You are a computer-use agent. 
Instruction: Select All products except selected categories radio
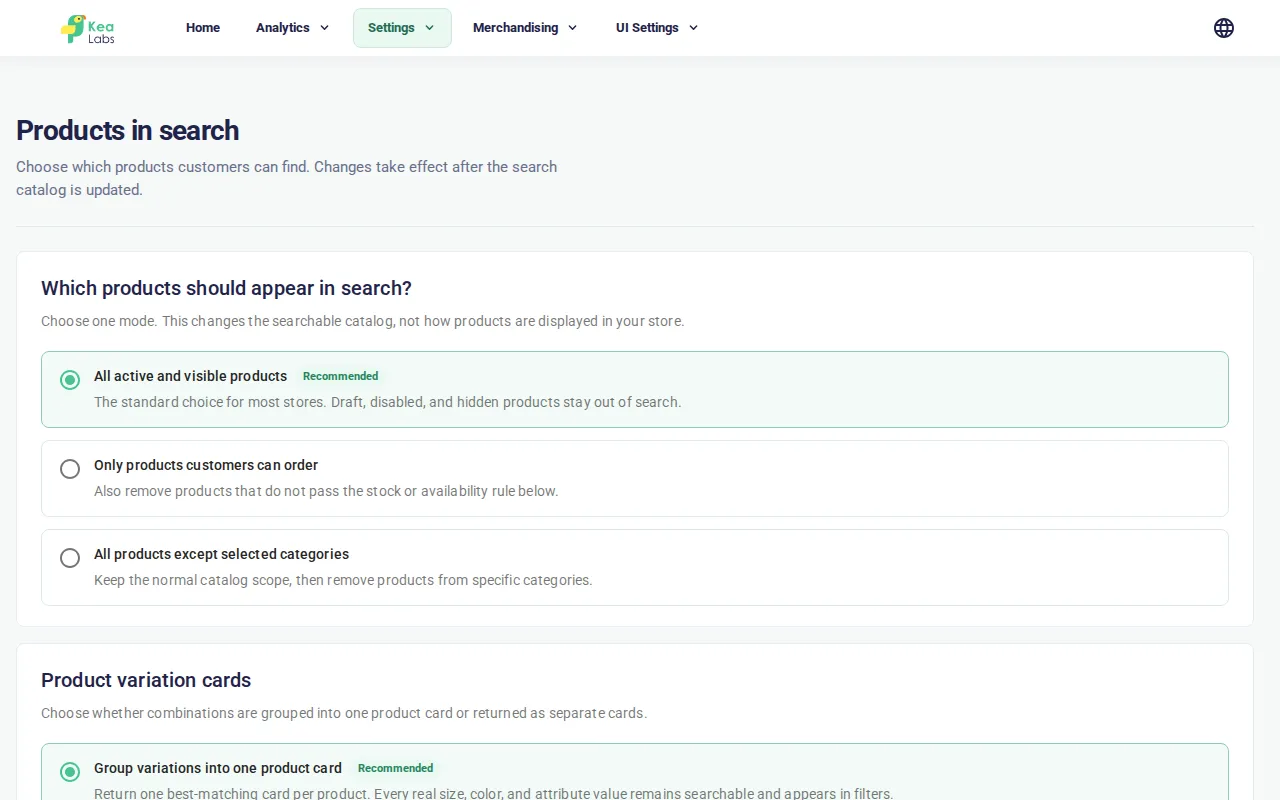70,558
